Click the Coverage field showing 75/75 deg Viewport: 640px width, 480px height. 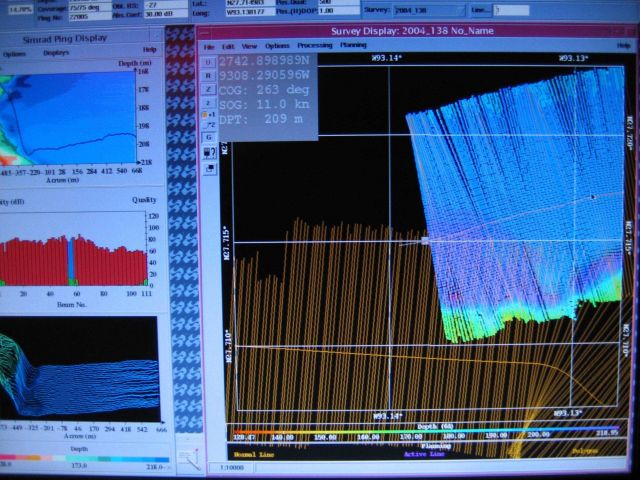point(90,8)
